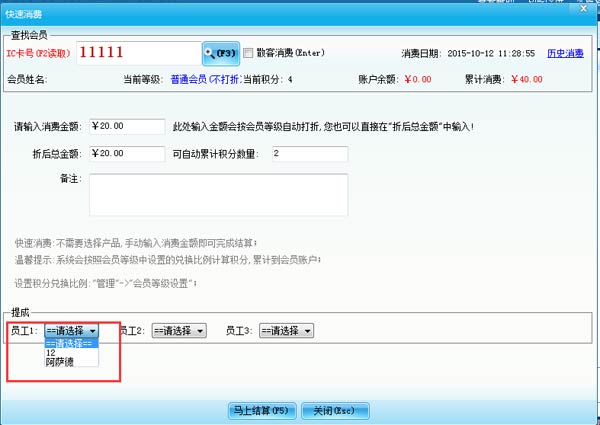Screen dimensions: 600x425
Task: Open the 员工2 dropdown
Action: point(179,331)
